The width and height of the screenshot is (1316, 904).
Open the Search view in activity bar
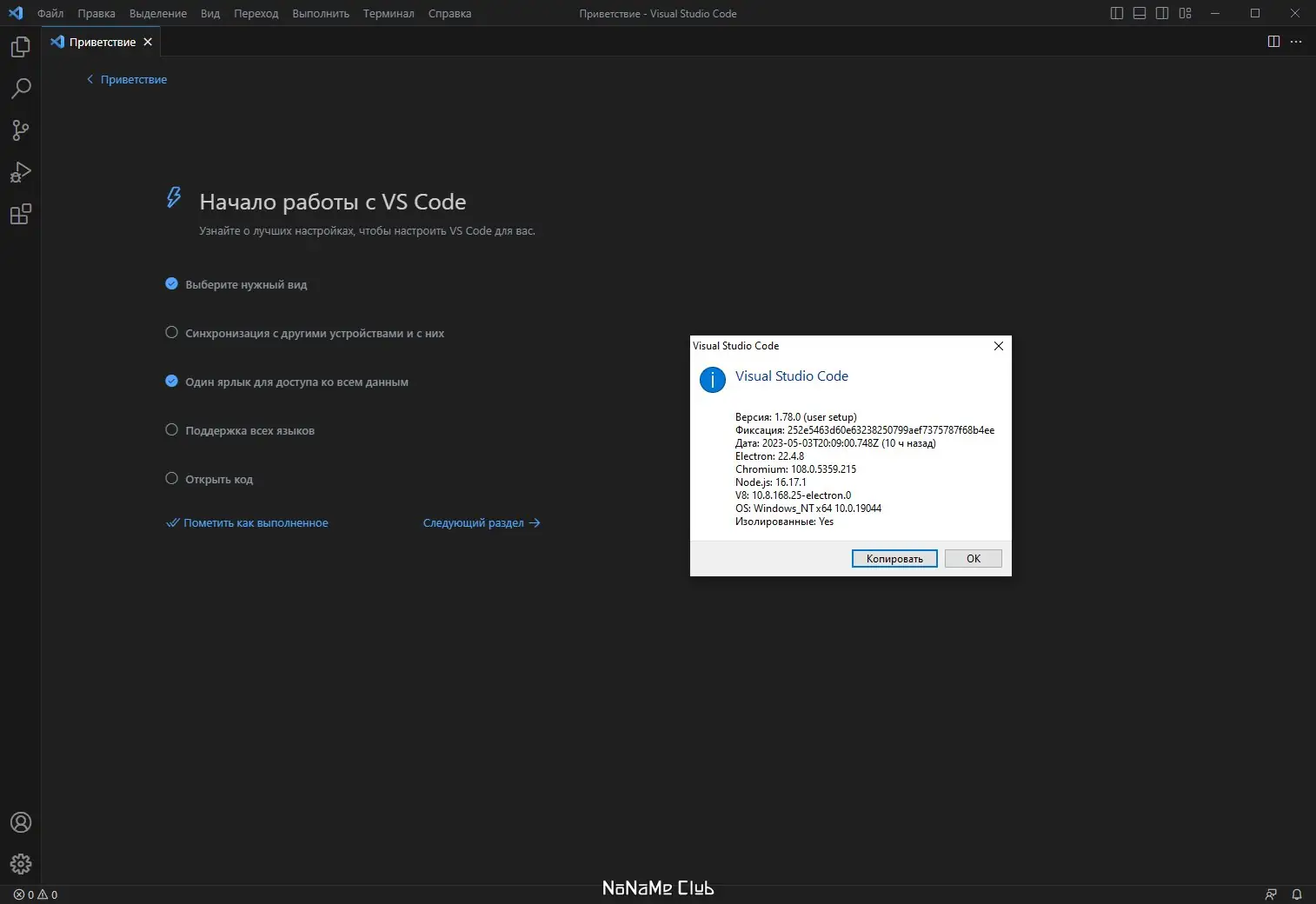coord(21,89)
